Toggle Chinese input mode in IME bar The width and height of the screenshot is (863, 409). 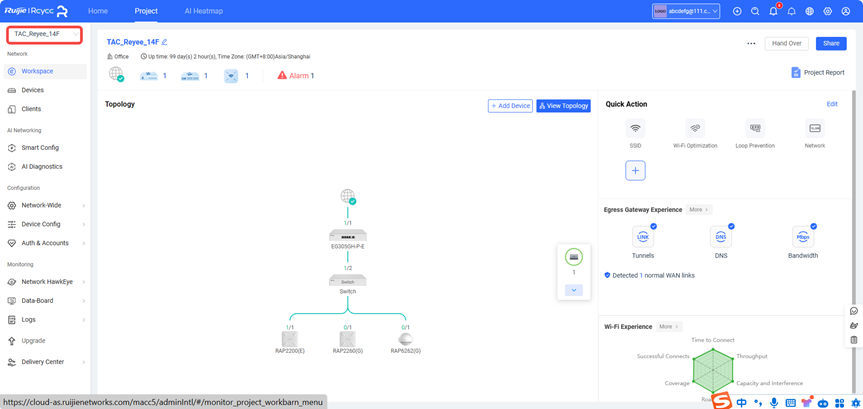[x=741, y=403]
